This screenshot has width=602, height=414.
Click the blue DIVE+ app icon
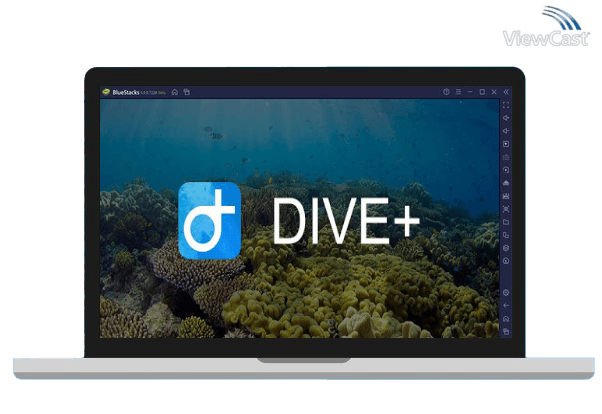(x=210, y=220)
